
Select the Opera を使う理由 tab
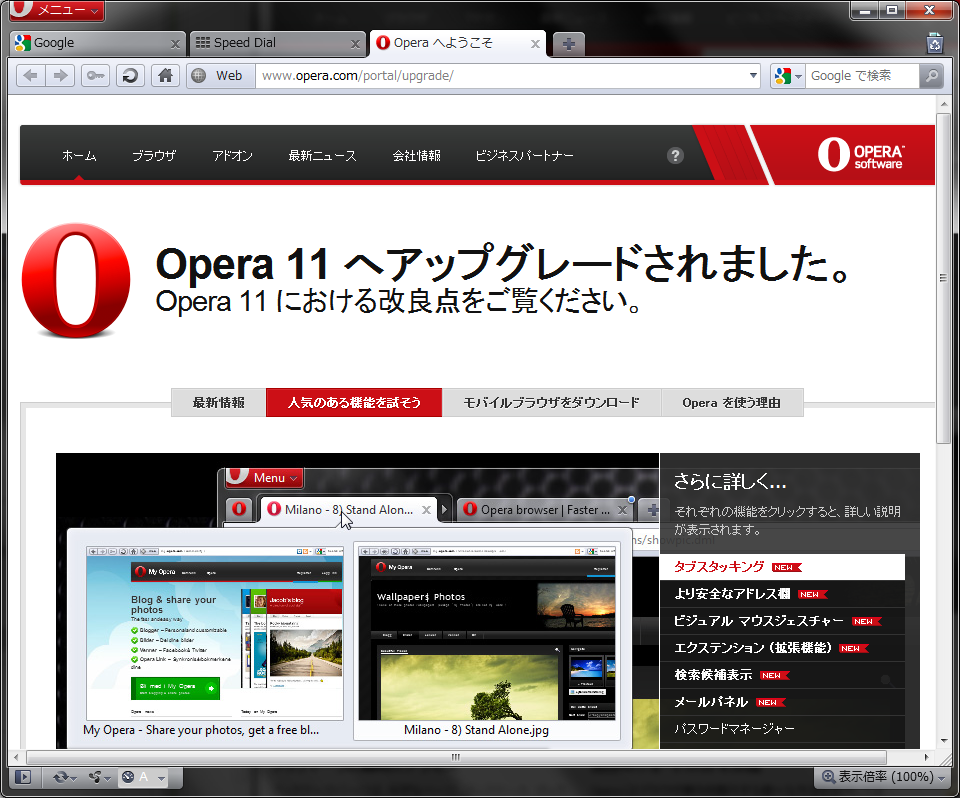732,402
